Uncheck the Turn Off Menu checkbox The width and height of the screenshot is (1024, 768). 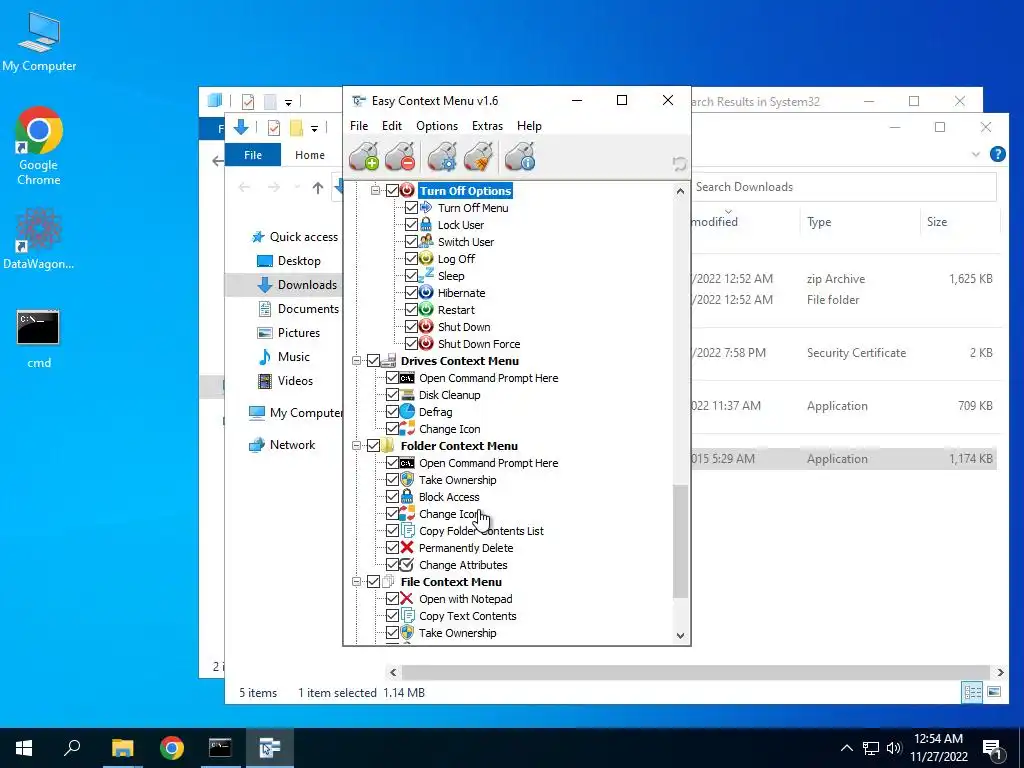click(411, 208)
